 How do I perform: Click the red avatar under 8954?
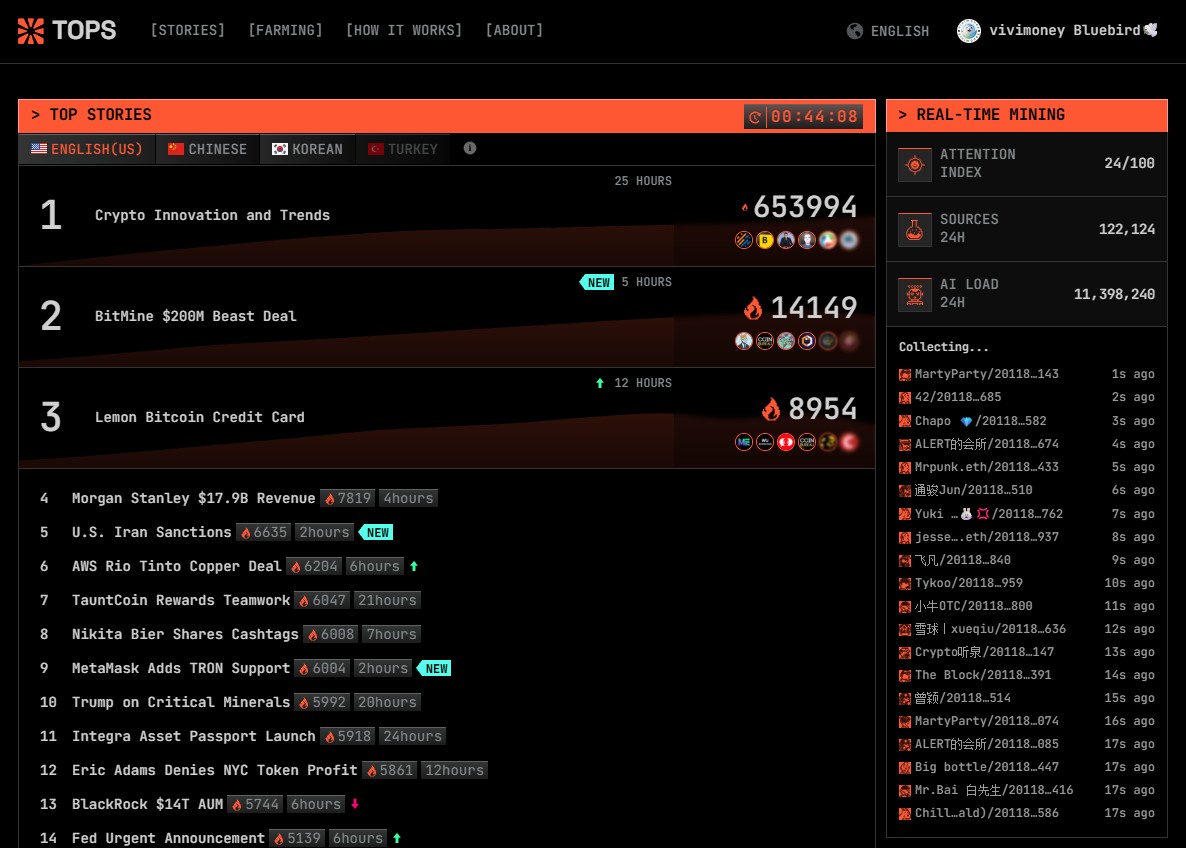[x=786, y=443]
